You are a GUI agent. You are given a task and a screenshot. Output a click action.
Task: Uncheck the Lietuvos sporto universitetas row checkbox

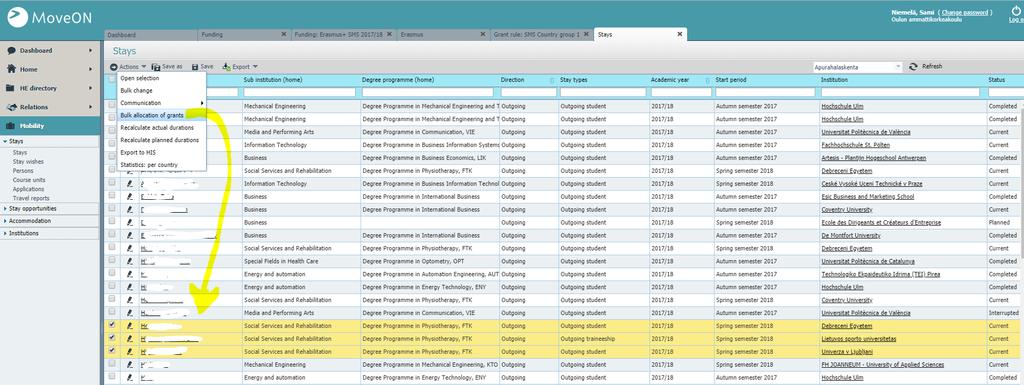[112, 337]
